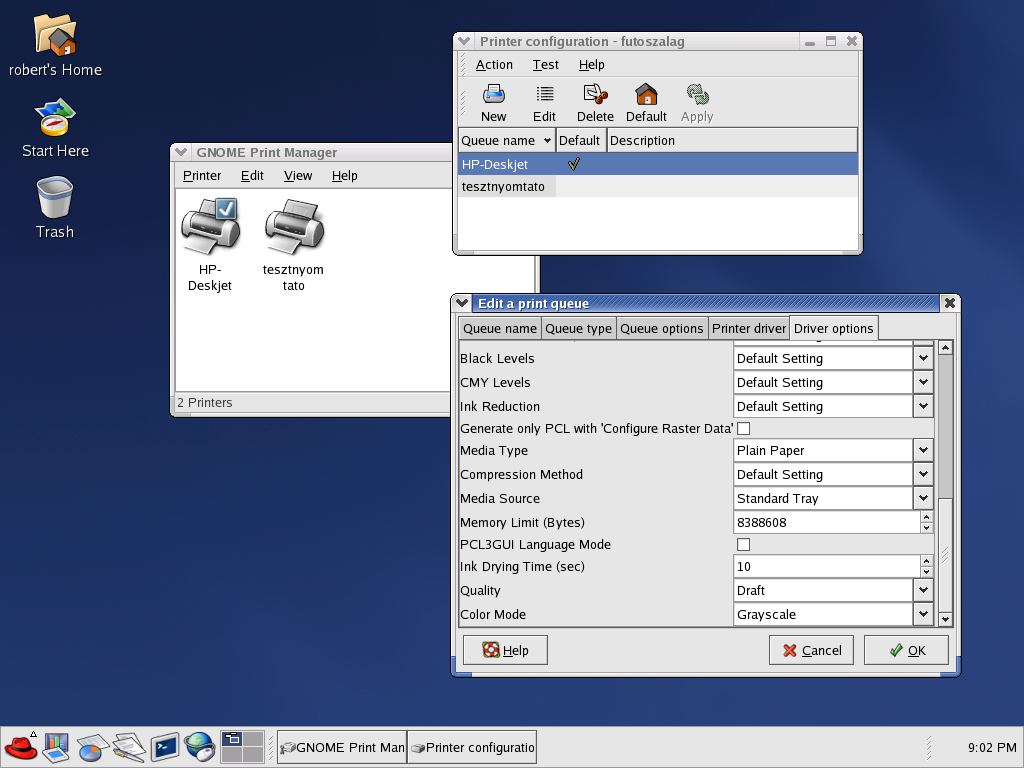Launch the web browser globe icon in panel
This screenshot has width=1024, height=768.
(200, 747)
